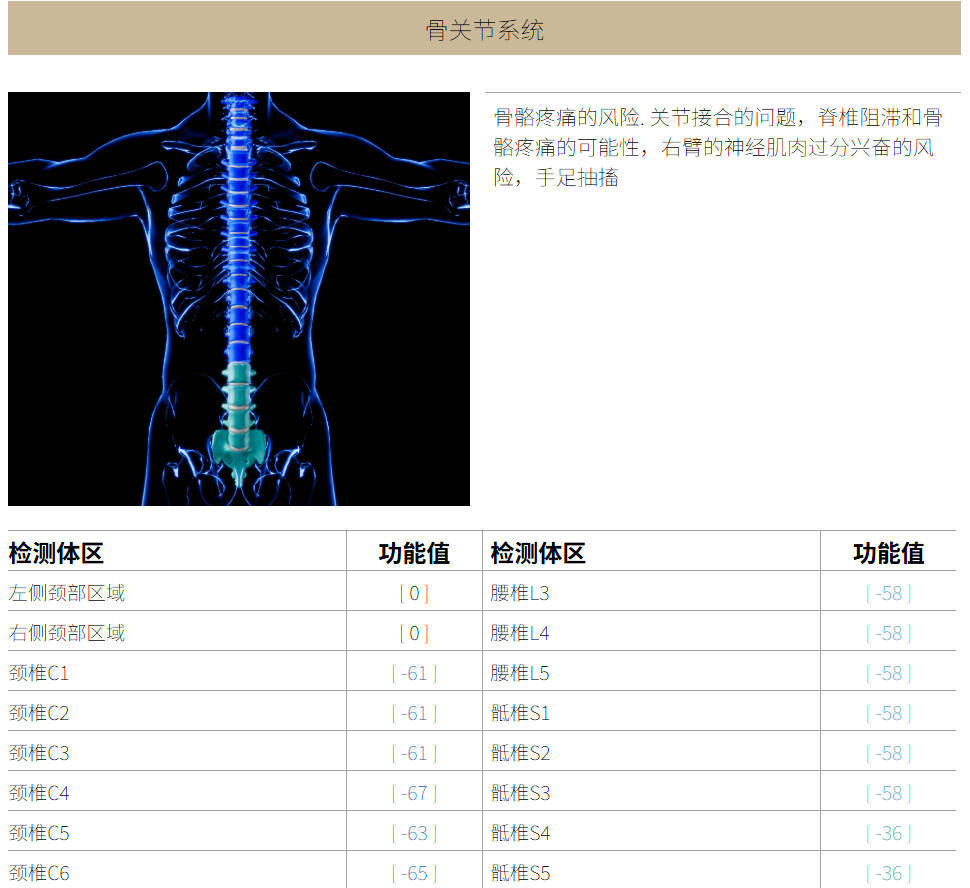Select the 颈椎C3 row label
Image resolution: width=970 pixels, height=888 pixels.
pyautogui.click(x=39, y=753)
